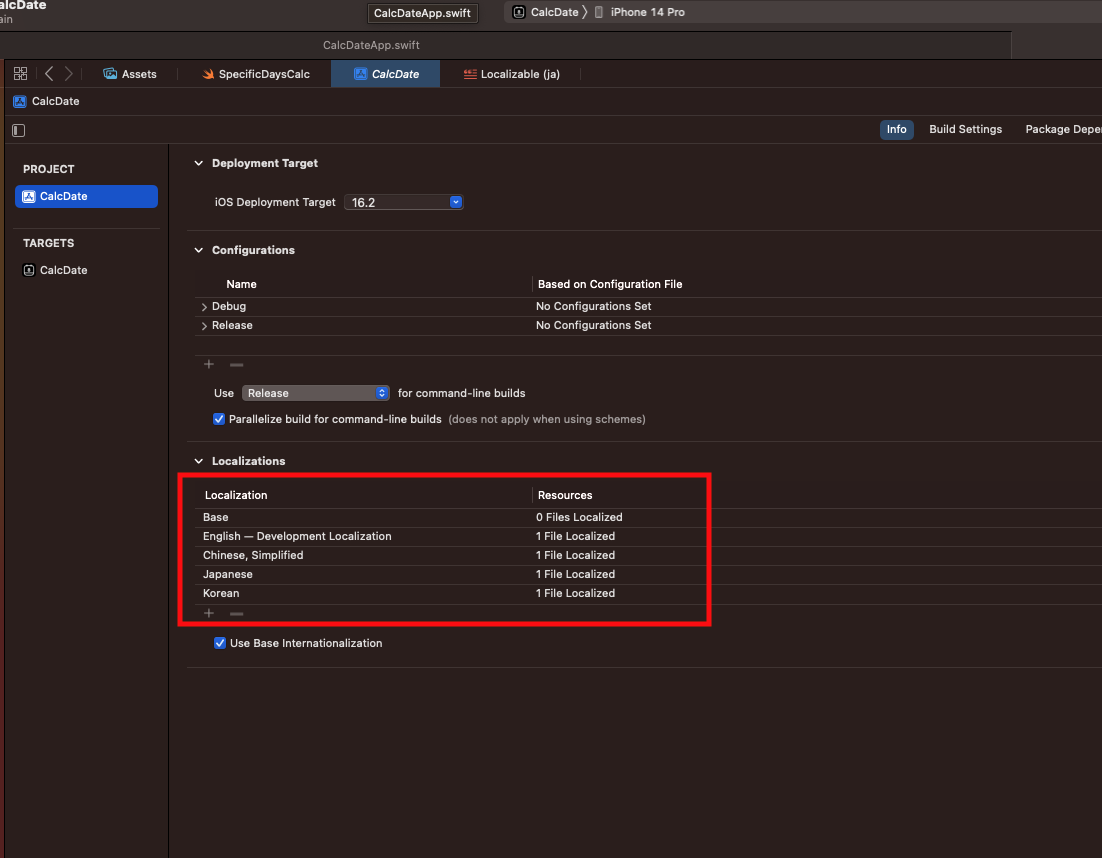This screenshot has height=858, width=1102.
Task: Click Debug's No Configurations Set cell
Action: (x=593, y=306)
